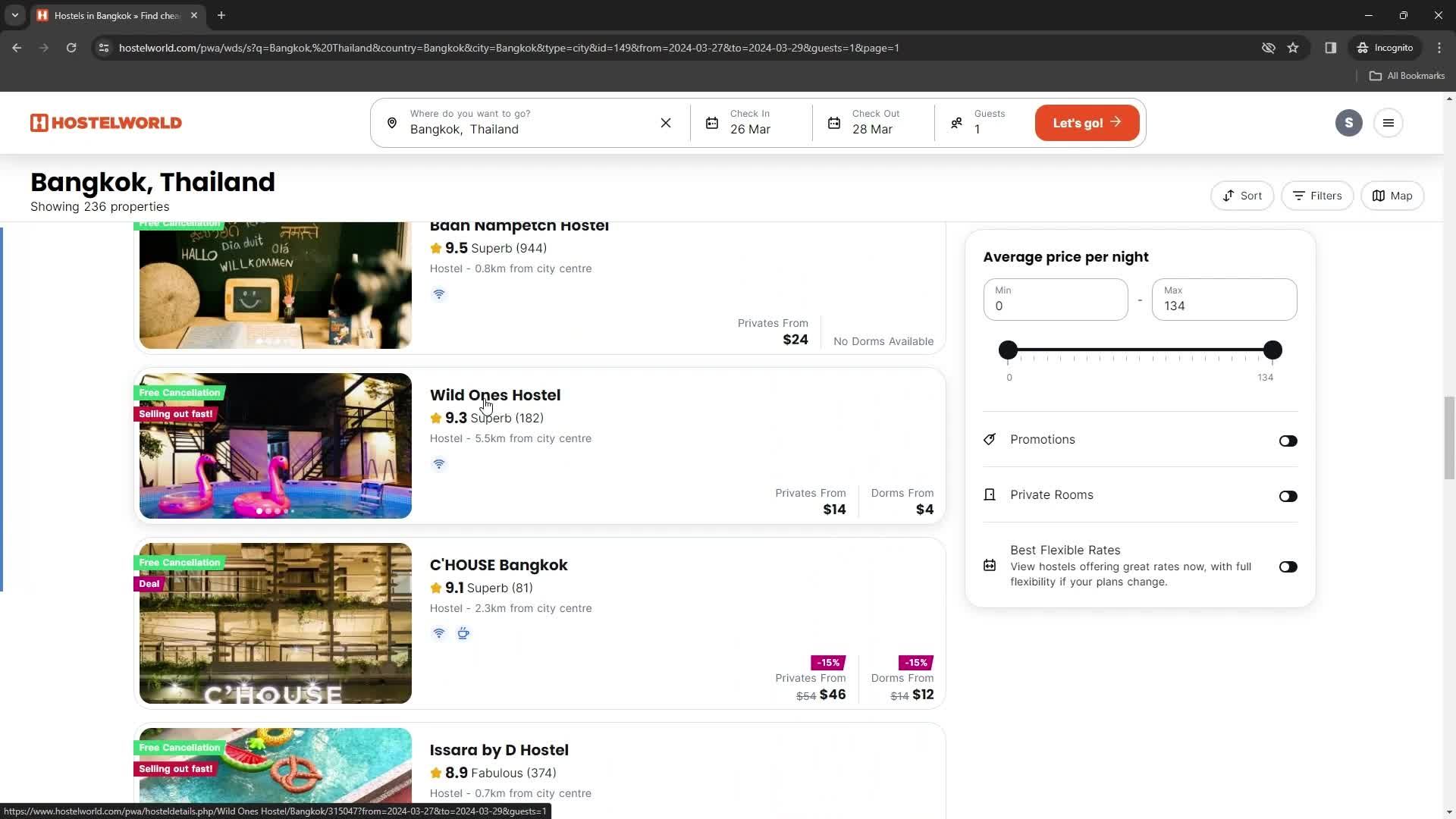Toggle the Promotions filter switch
The image size is (1456, 819).
[x=1289, y=440]
